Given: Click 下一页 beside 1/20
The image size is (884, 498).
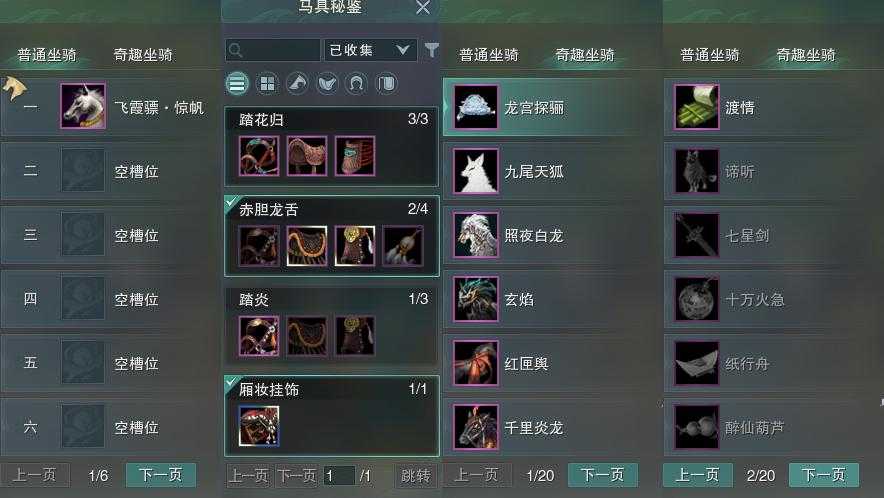Looking at the screenshot, I should pos(603,475).
